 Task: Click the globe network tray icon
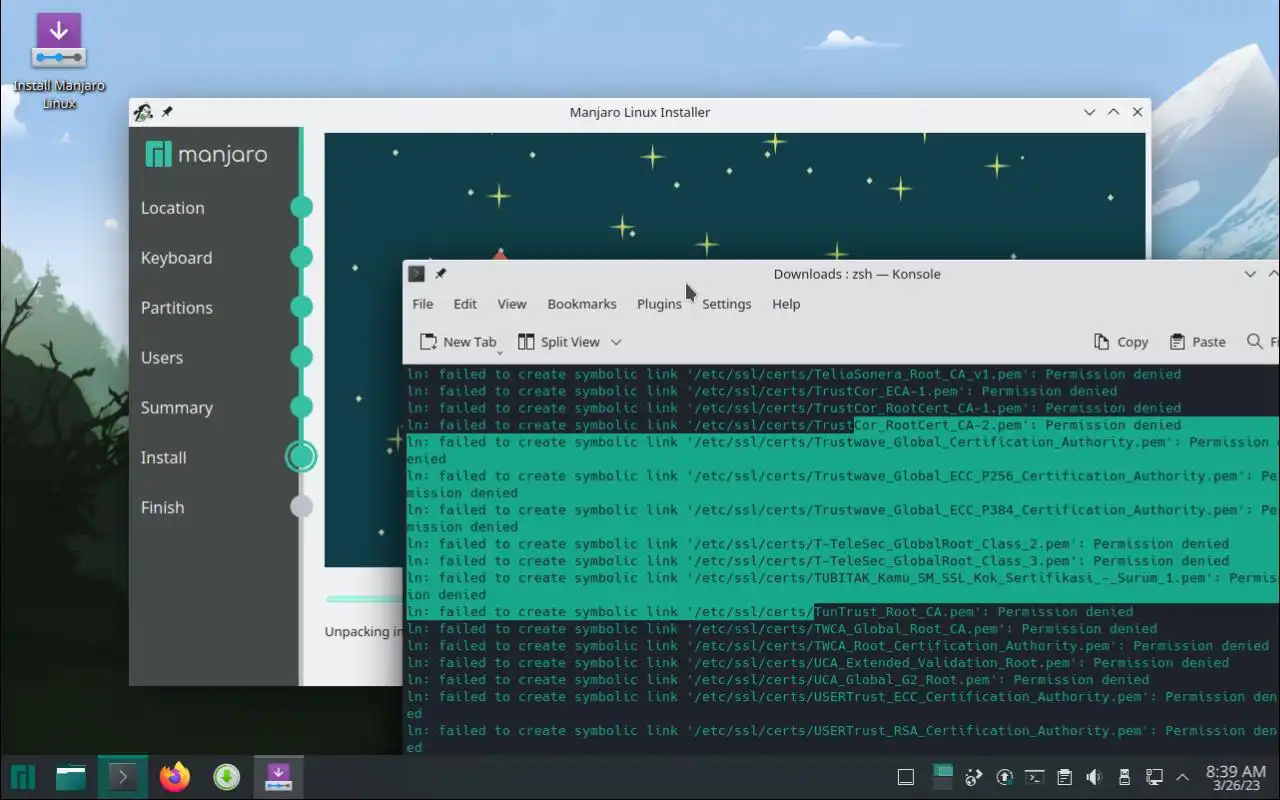click(x=973, y=777)
